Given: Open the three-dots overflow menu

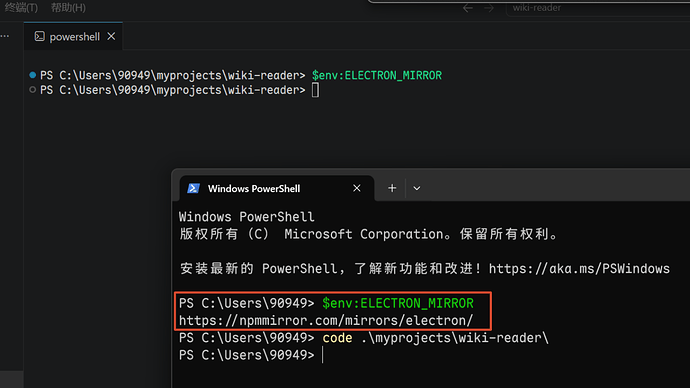Looking at the screenshot, I should 5,37.
